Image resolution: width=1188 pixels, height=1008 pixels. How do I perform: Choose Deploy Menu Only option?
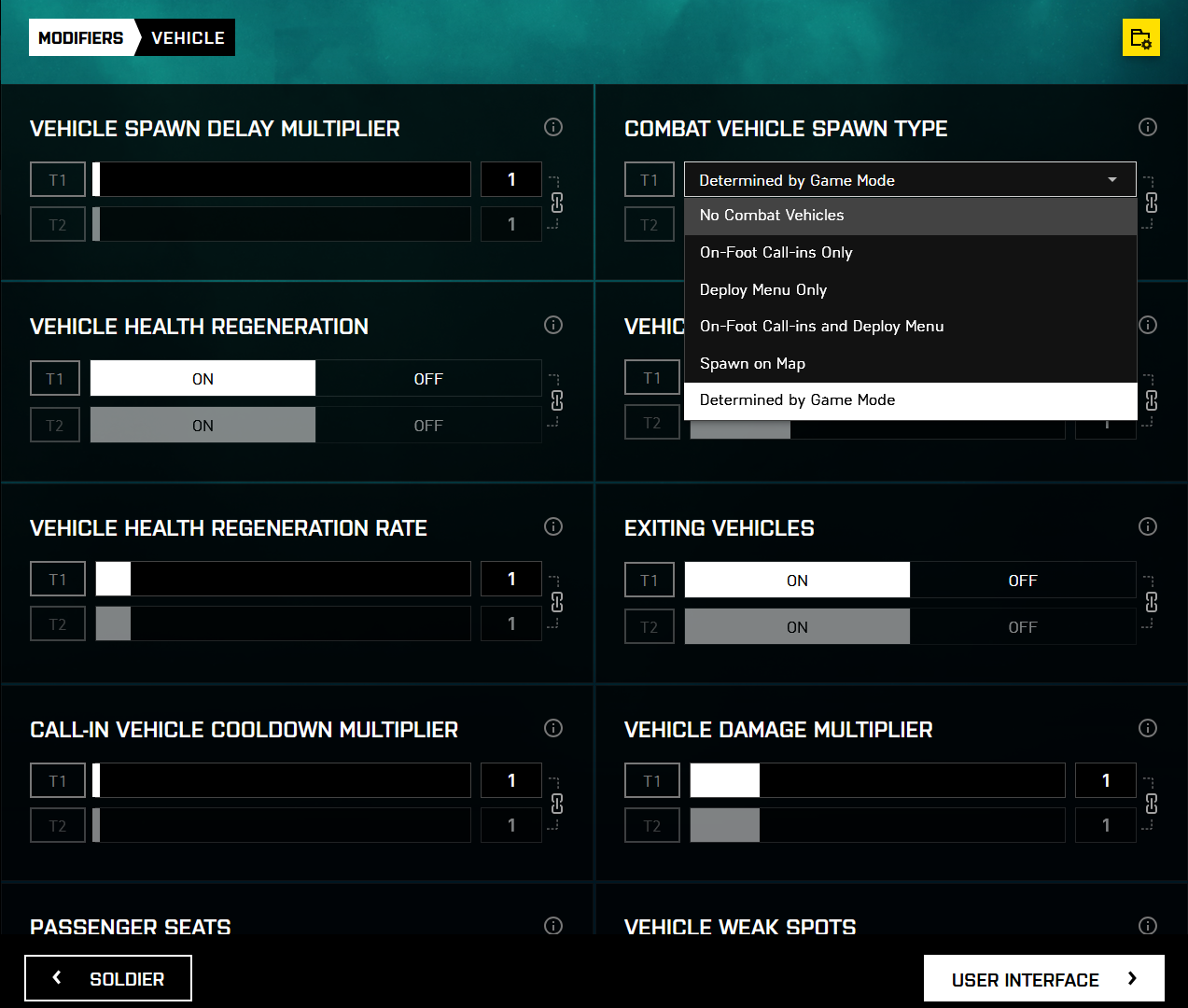point(910,289)
